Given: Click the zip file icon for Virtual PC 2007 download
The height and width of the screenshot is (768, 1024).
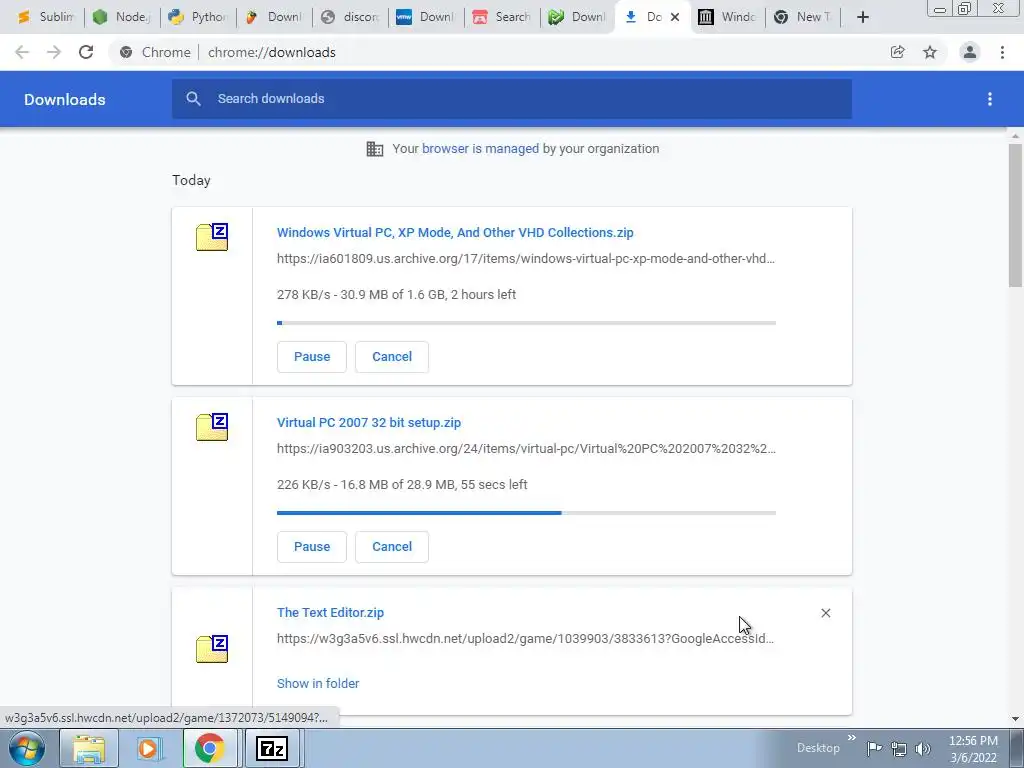Looking at the screenshot, I should point(212,427).
